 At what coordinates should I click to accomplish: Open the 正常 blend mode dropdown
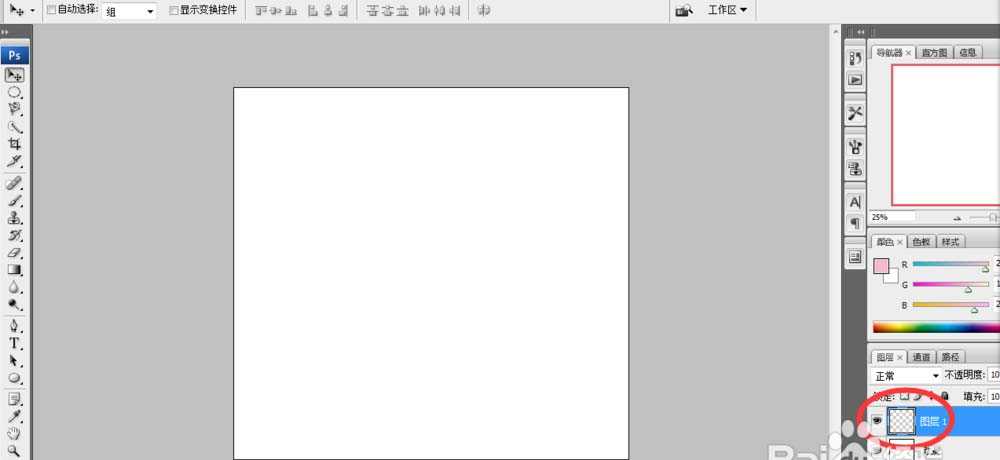pyautogui.click(x=906, y=376)
